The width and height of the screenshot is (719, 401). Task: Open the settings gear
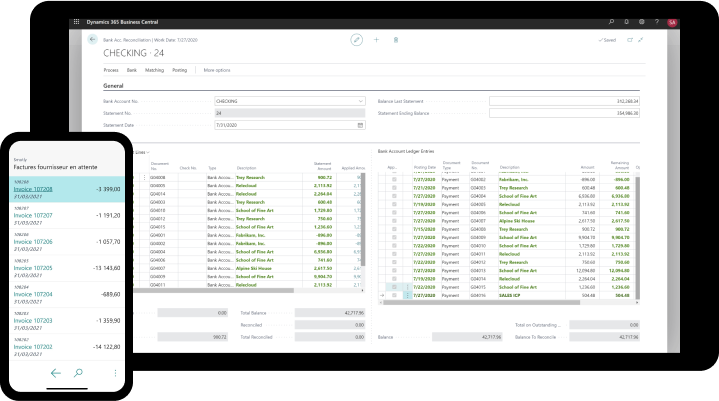642,21
